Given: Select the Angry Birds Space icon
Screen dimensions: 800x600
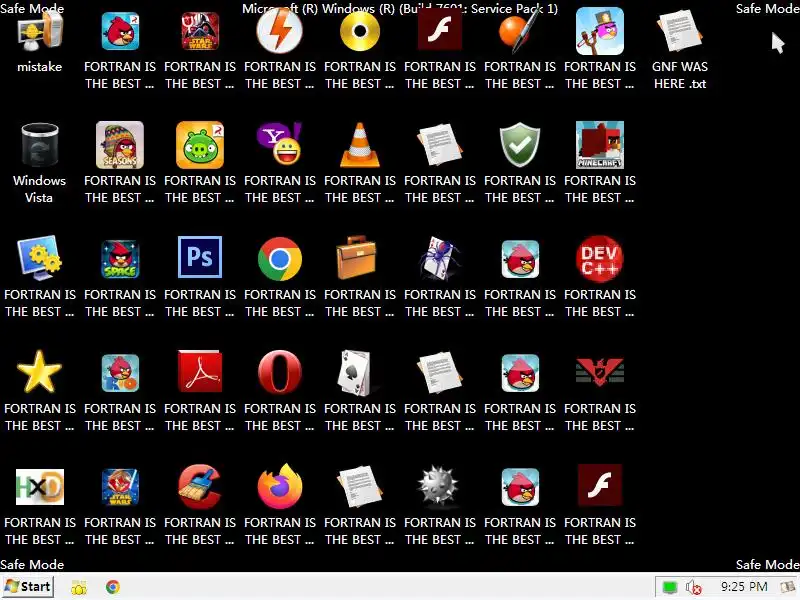Looking at the screenshot, I should (x=120, y=259).
